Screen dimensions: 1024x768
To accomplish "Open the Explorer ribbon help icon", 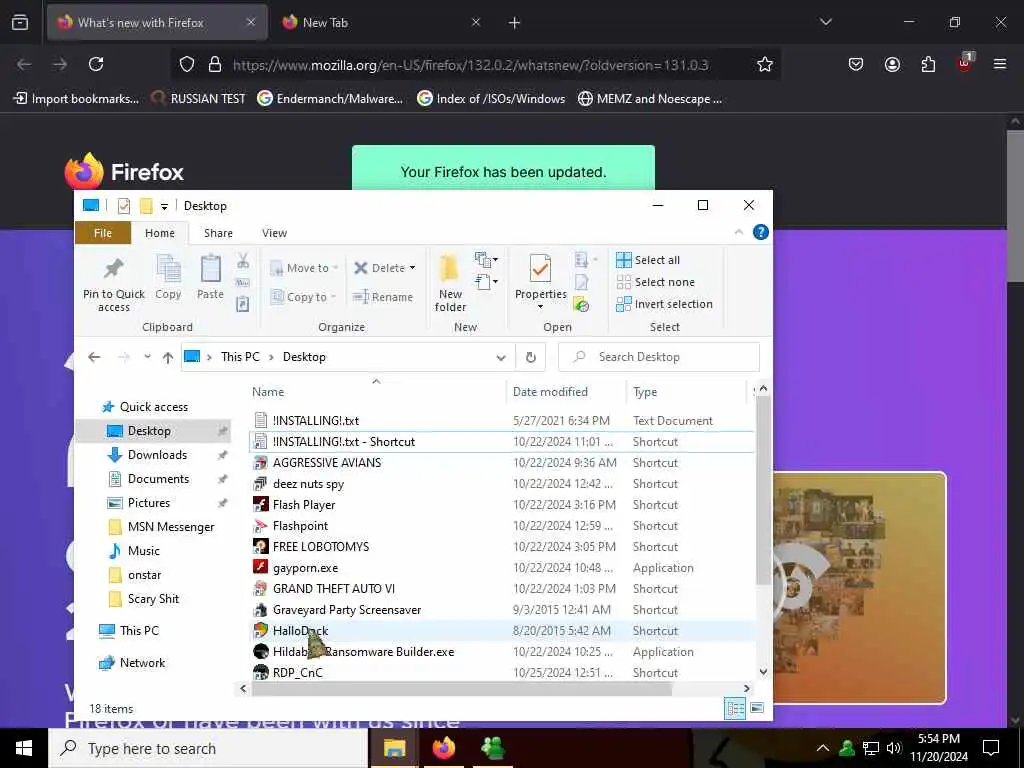I will (x=761, y=232).
